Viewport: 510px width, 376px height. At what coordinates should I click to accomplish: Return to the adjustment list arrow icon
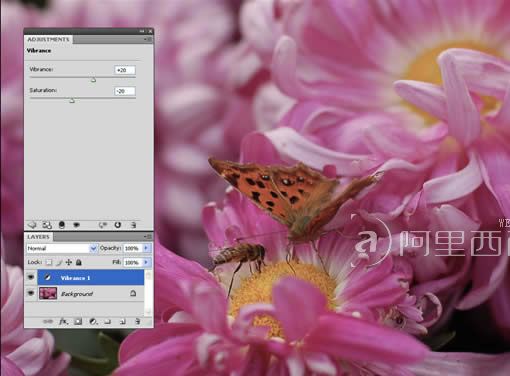tap(32, 225)
